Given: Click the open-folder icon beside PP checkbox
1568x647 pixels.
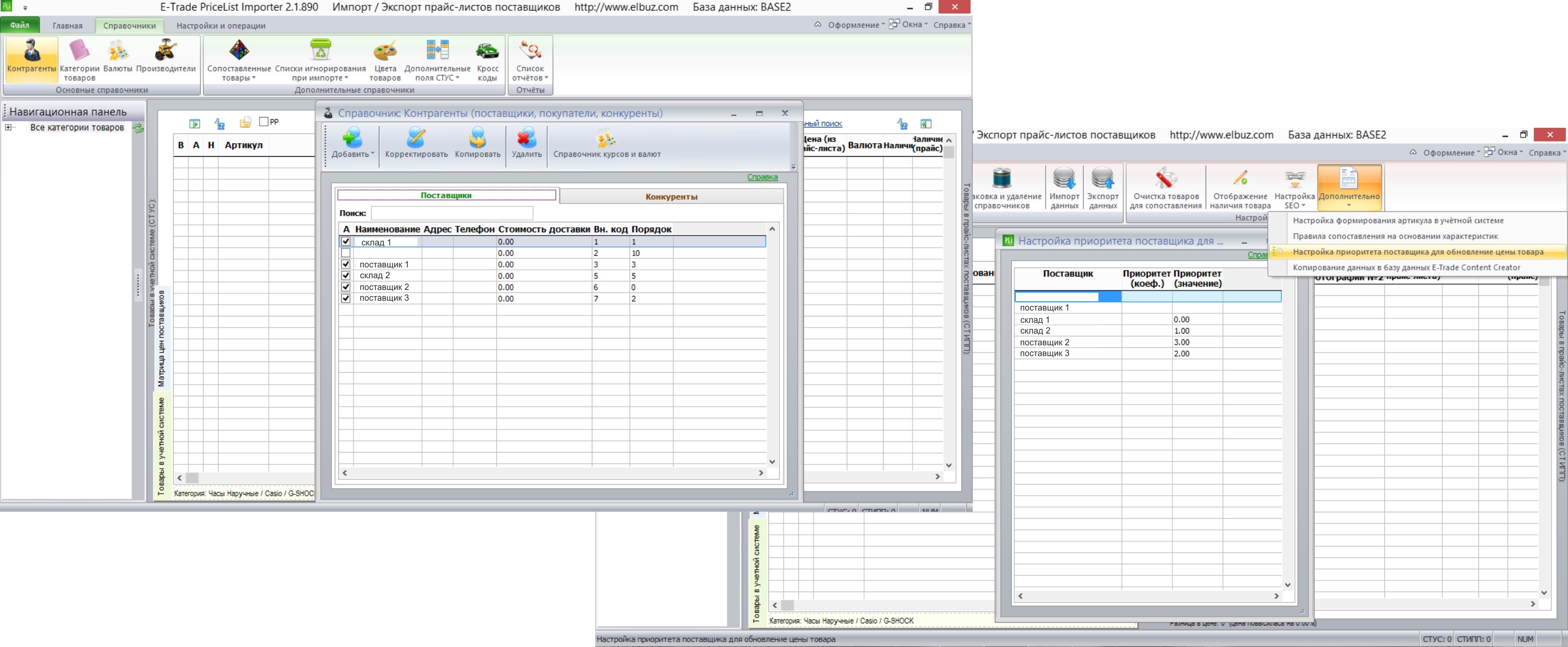Looking at the screenshot, I should pyautogui.click(x=245, y=123).
